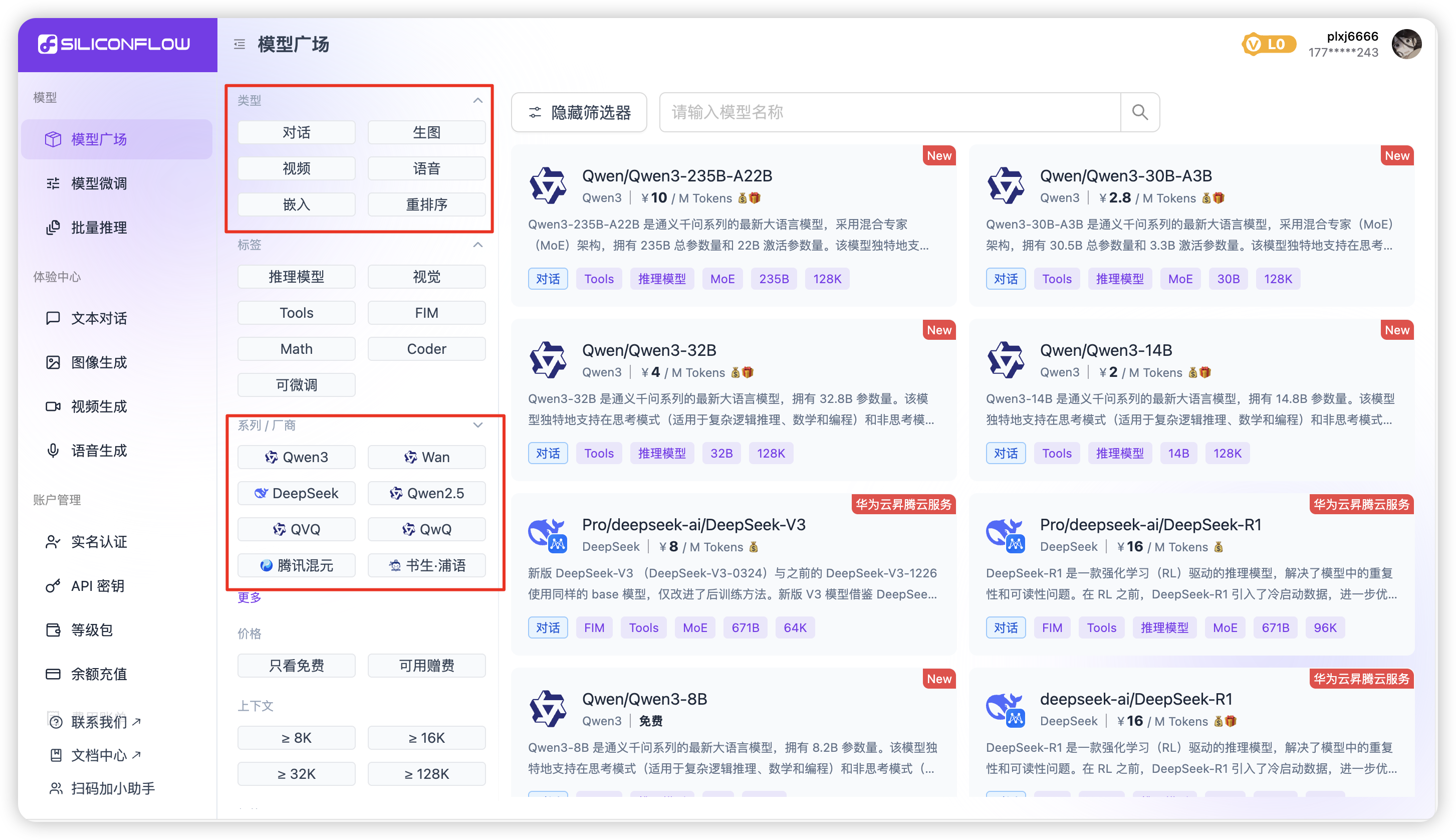The height and width of the screenshot is (840, 1456).
Task: Click the 隐藏筛选器 button
Action: tap(579, 112)
